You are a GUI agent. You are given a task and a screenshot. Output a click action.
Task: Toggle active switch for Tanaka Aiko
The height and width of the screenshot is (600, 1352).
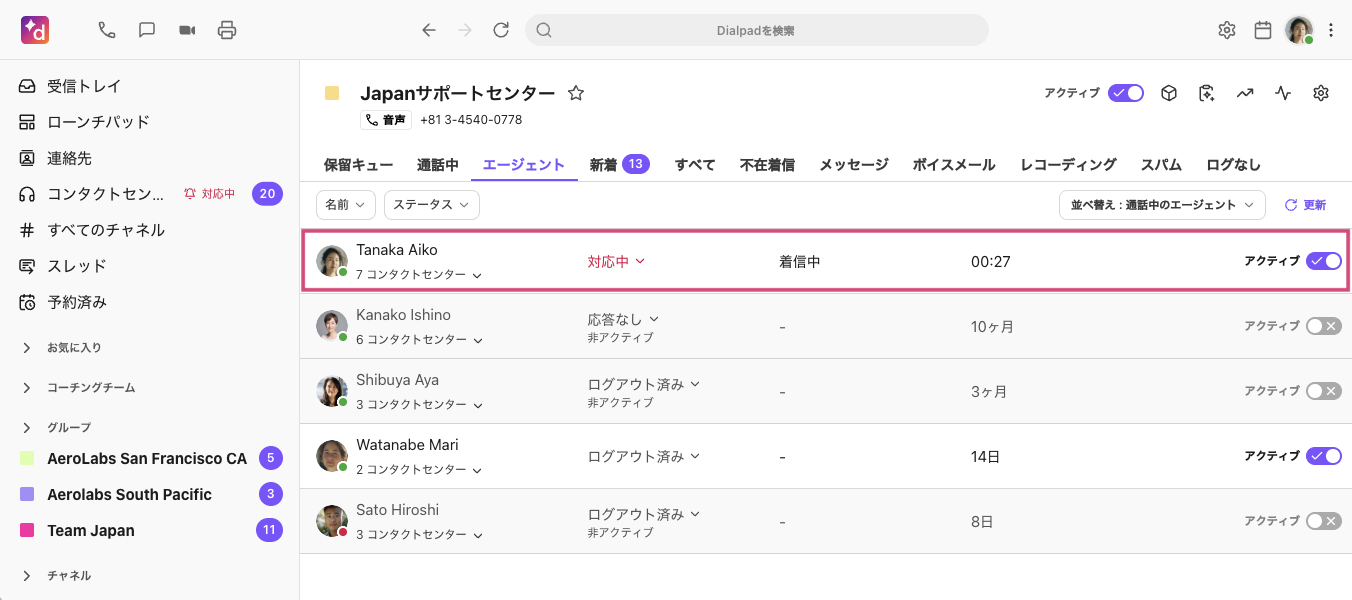1323,261
